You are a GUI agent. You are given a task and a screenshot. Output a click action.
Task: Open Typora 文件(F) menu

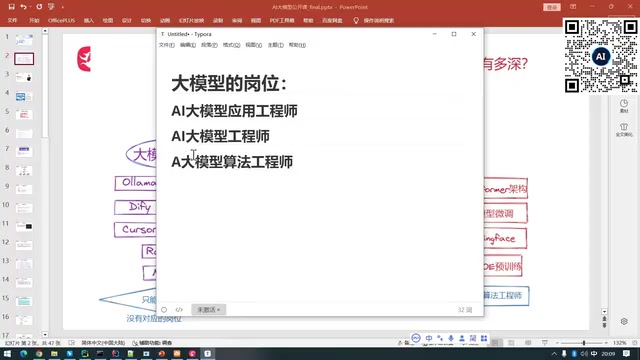tap(167, 45)
